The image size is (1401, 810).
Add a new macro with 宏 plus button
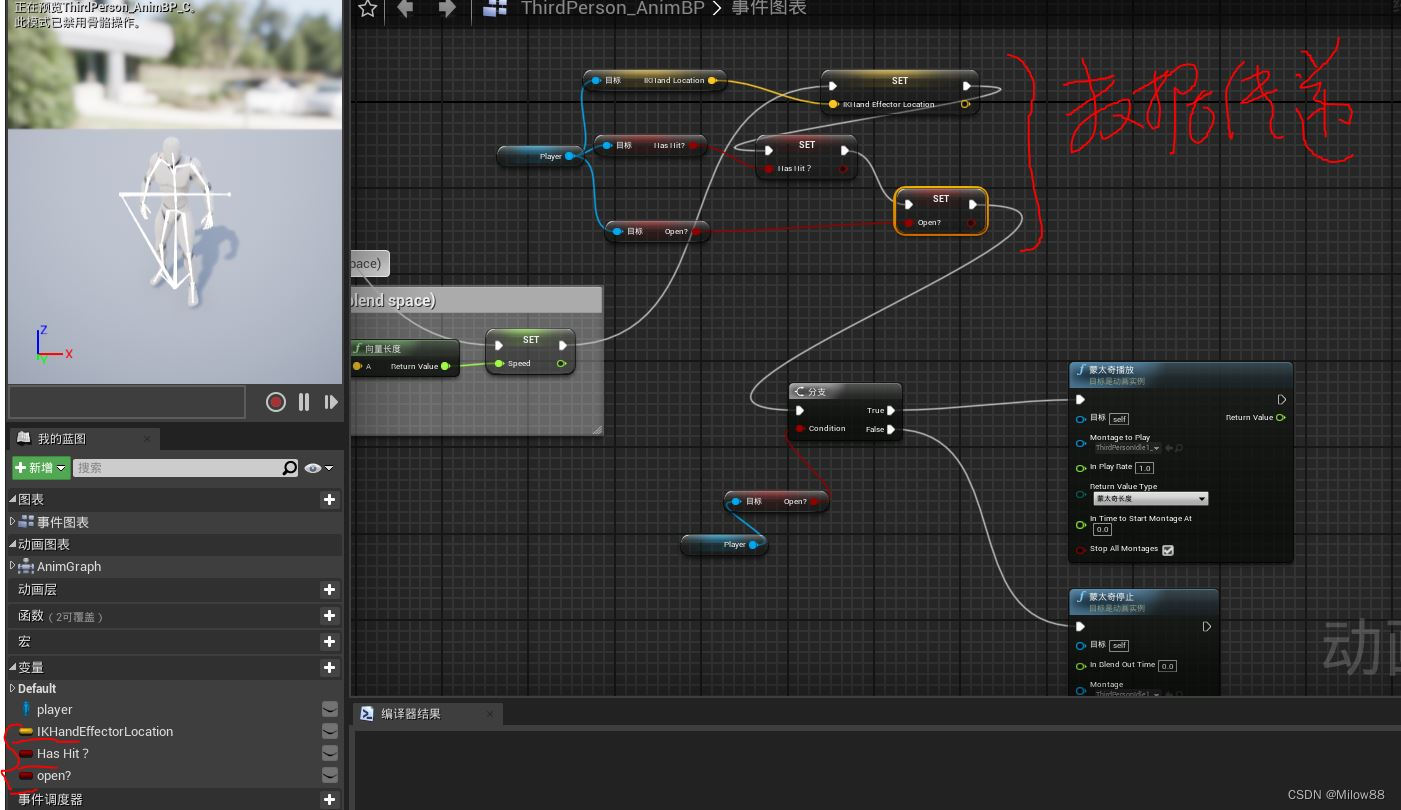coord(329,641)
